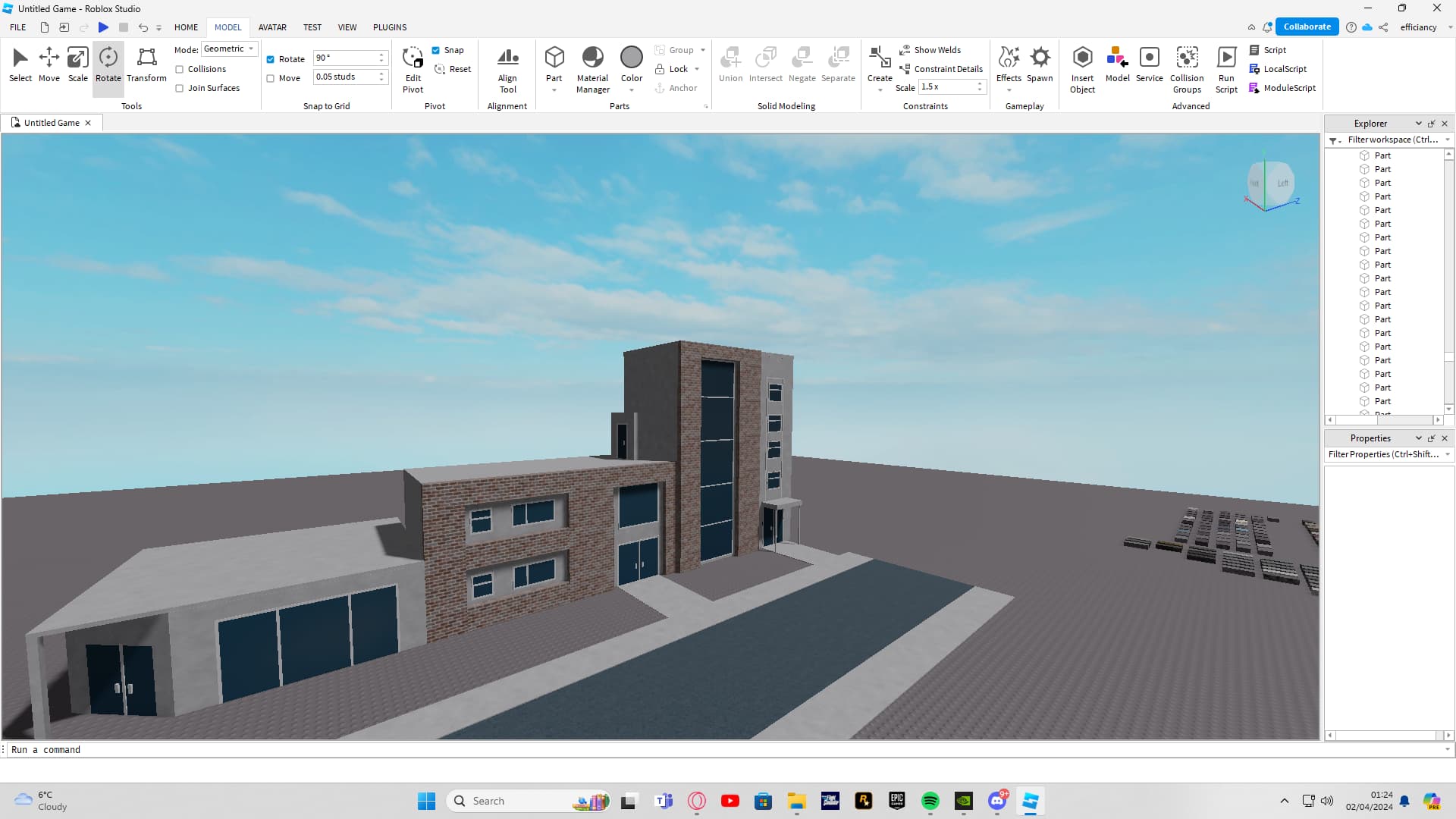Click the Color swatch circle

pos(631,57)
